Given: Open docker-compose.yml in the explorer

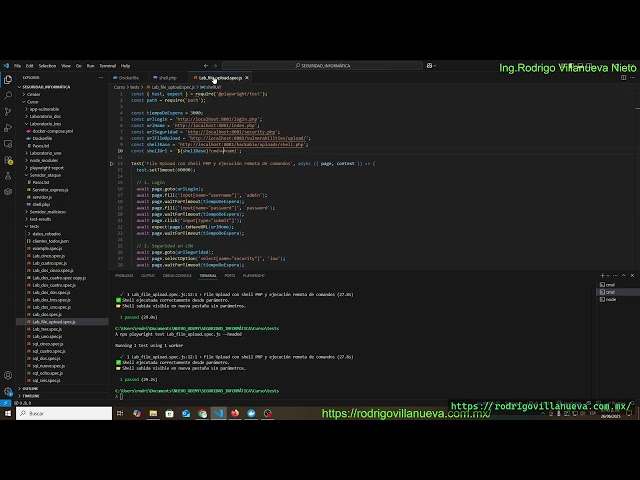Looking at the screenshot, I should [53, 131].
